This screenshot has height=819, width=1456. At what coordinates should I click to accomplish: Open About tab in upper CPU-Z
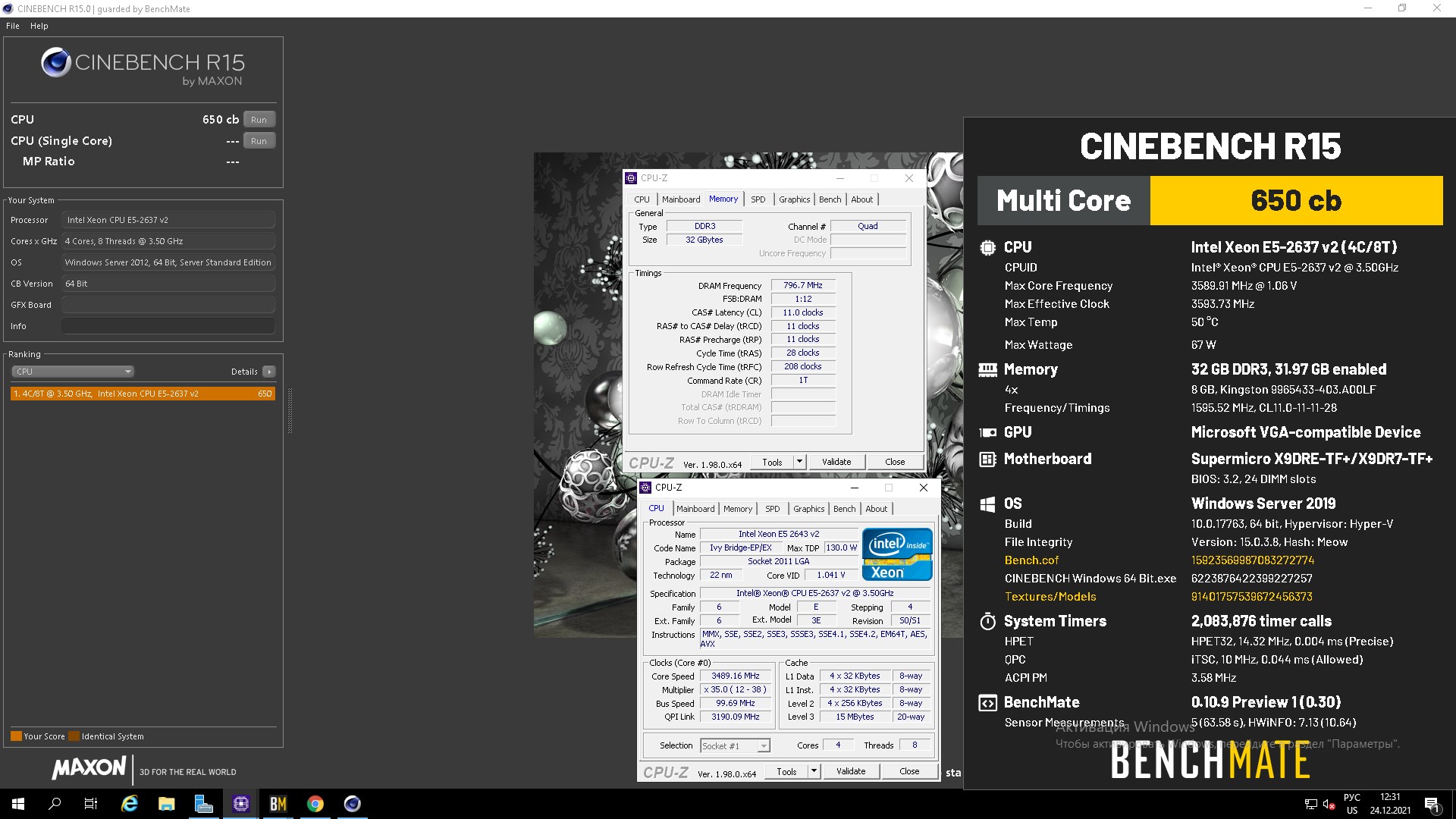pyautogui.click(x=862, y=199)
